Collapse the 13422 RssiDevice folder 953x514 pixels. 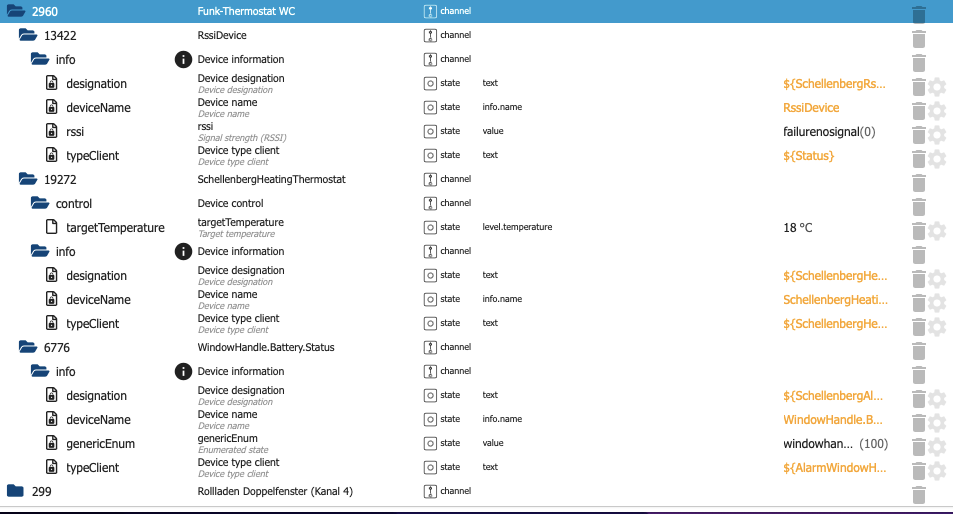27,36
